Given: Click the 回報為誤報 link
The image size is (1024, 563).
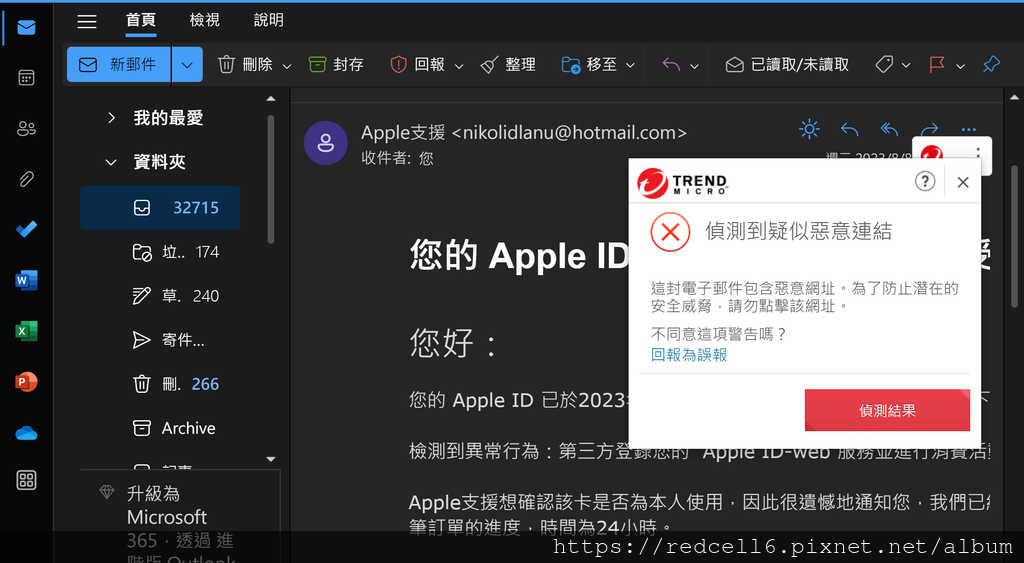Looking at the screenshot, I should click(689, 355).
